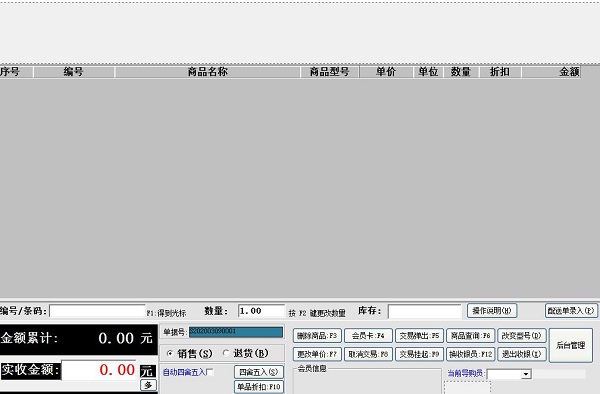
Task: Click the 金额 column header
Action: click(551, 72)
